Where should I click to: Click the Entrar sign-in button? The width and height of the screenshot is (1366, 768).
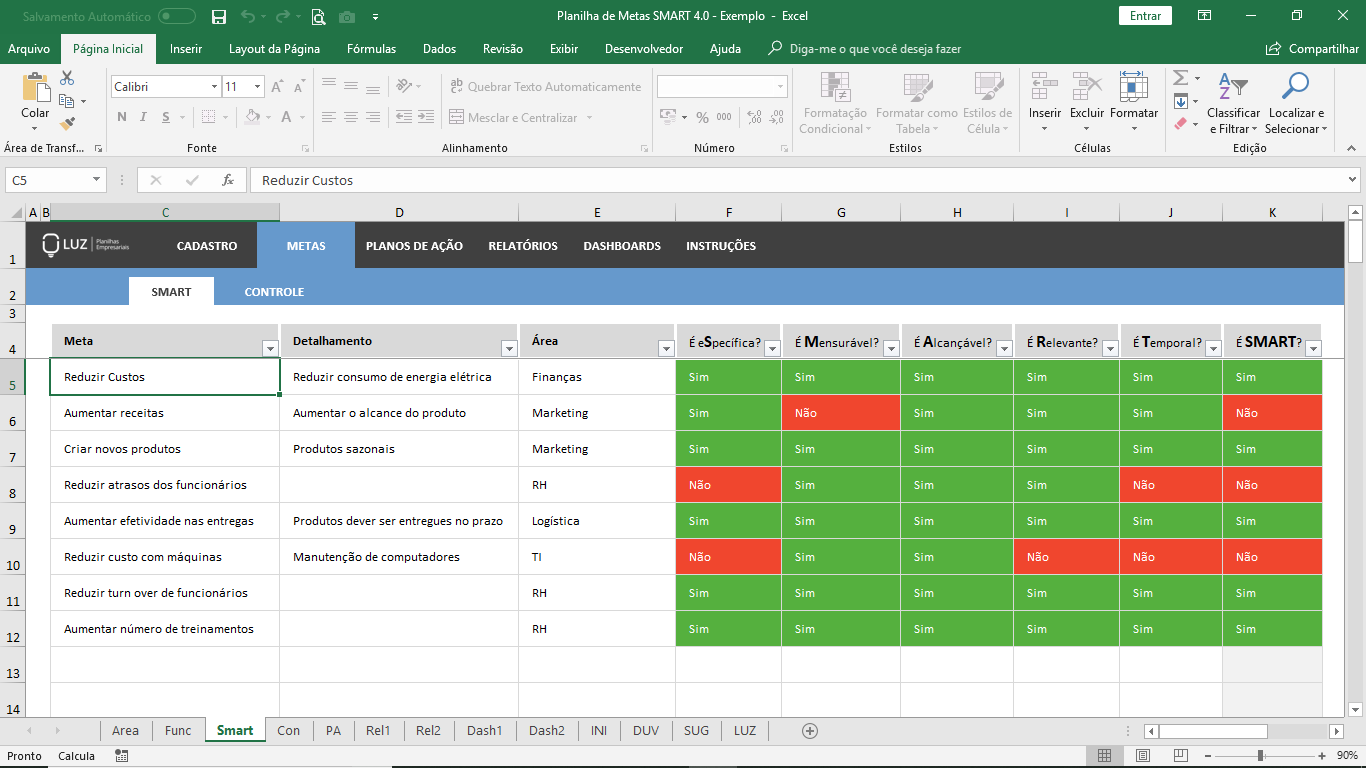tap(1145, 16)
